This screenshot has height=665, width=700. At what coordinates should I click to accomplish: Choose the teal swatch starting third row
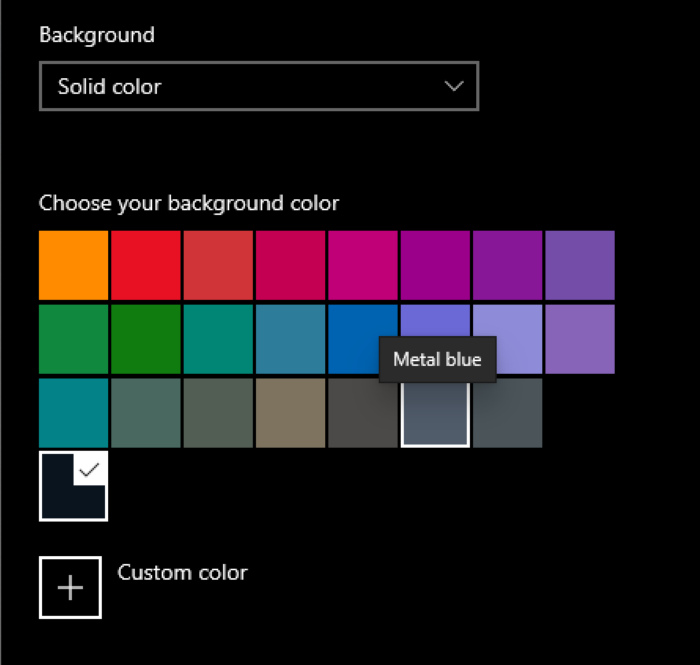pos(73,413)
